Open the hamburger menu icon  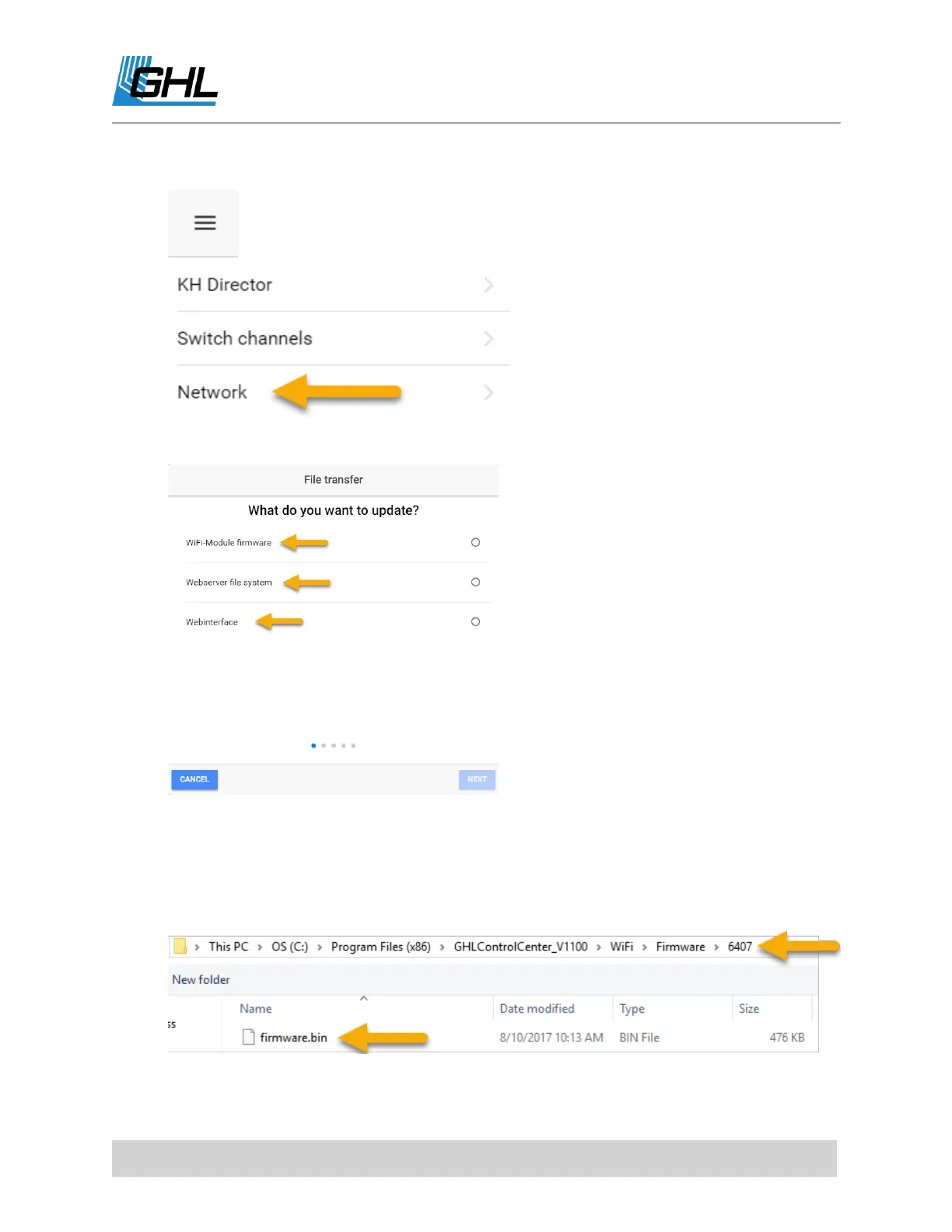coord(205,222)
